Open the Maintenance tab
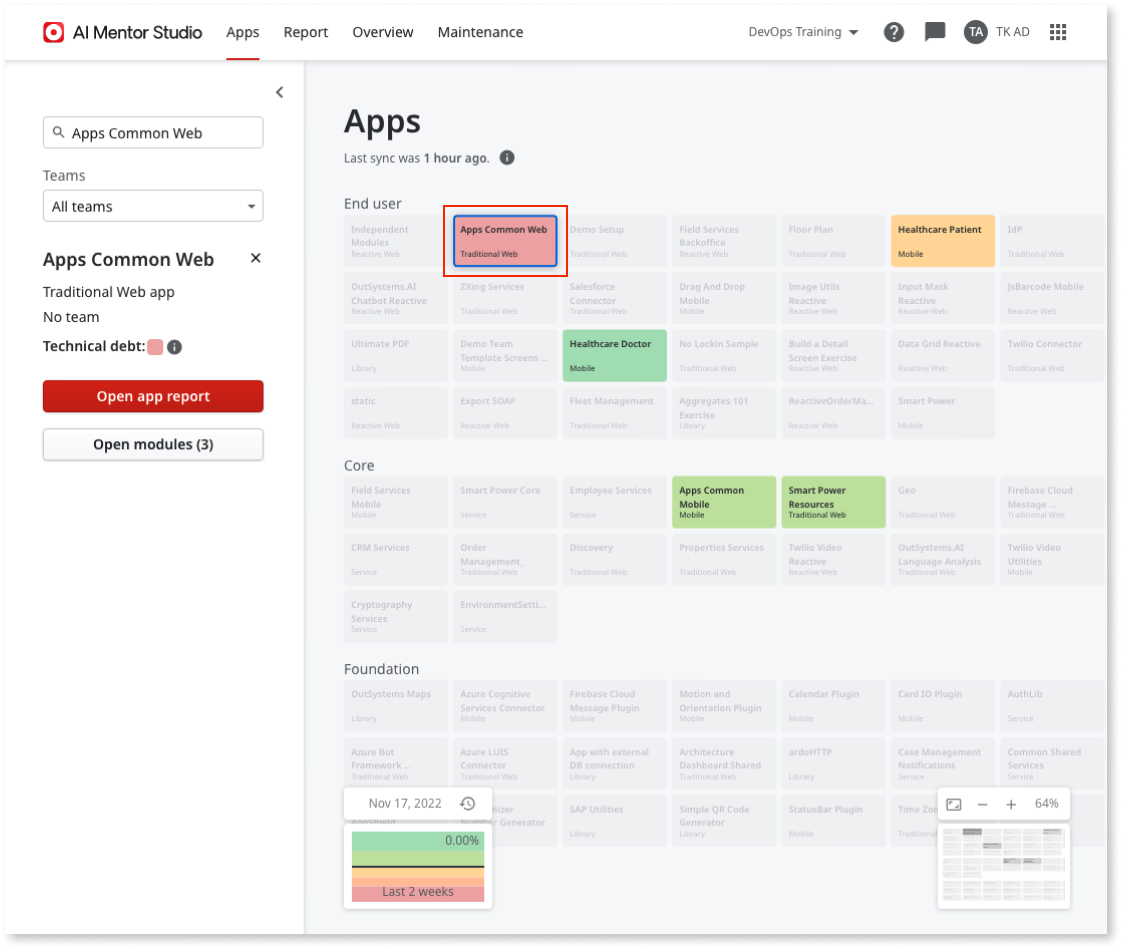This screenshot has width=1122, height=949. pos(480,31)
